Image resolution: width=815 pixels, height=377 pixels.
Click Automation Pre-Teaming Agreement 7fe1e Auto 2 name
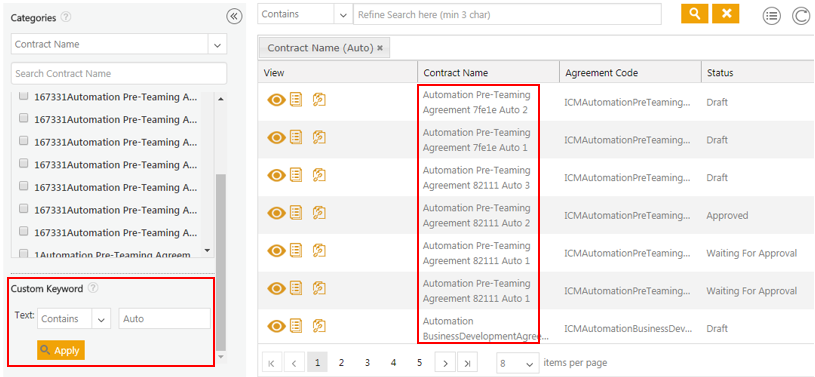click(476, 102)
